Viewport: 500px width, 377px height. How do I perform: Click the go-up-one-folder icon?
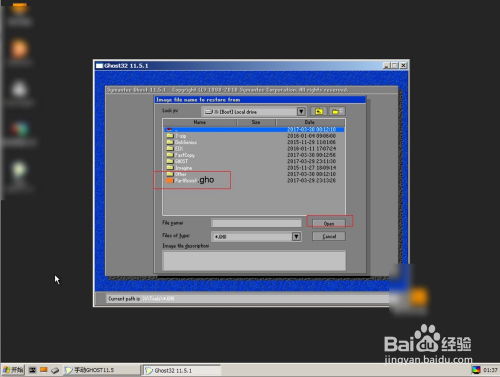tap(319, 111)
